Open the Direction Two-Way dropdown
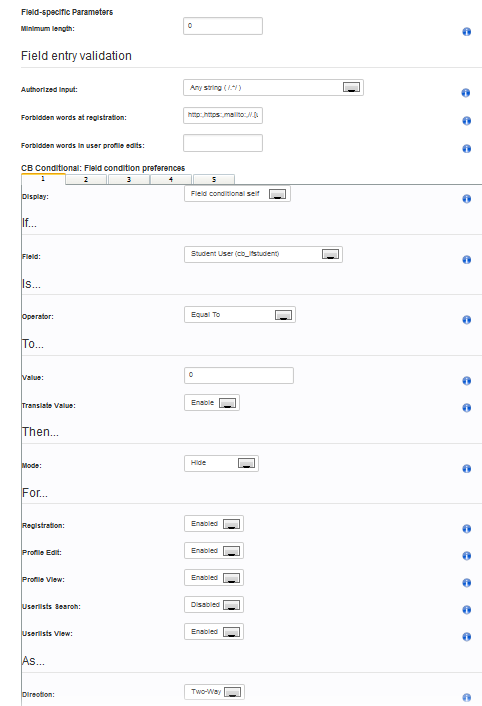Image resolution: width=482 pixels, height=706 pixels. click(214, 692)
